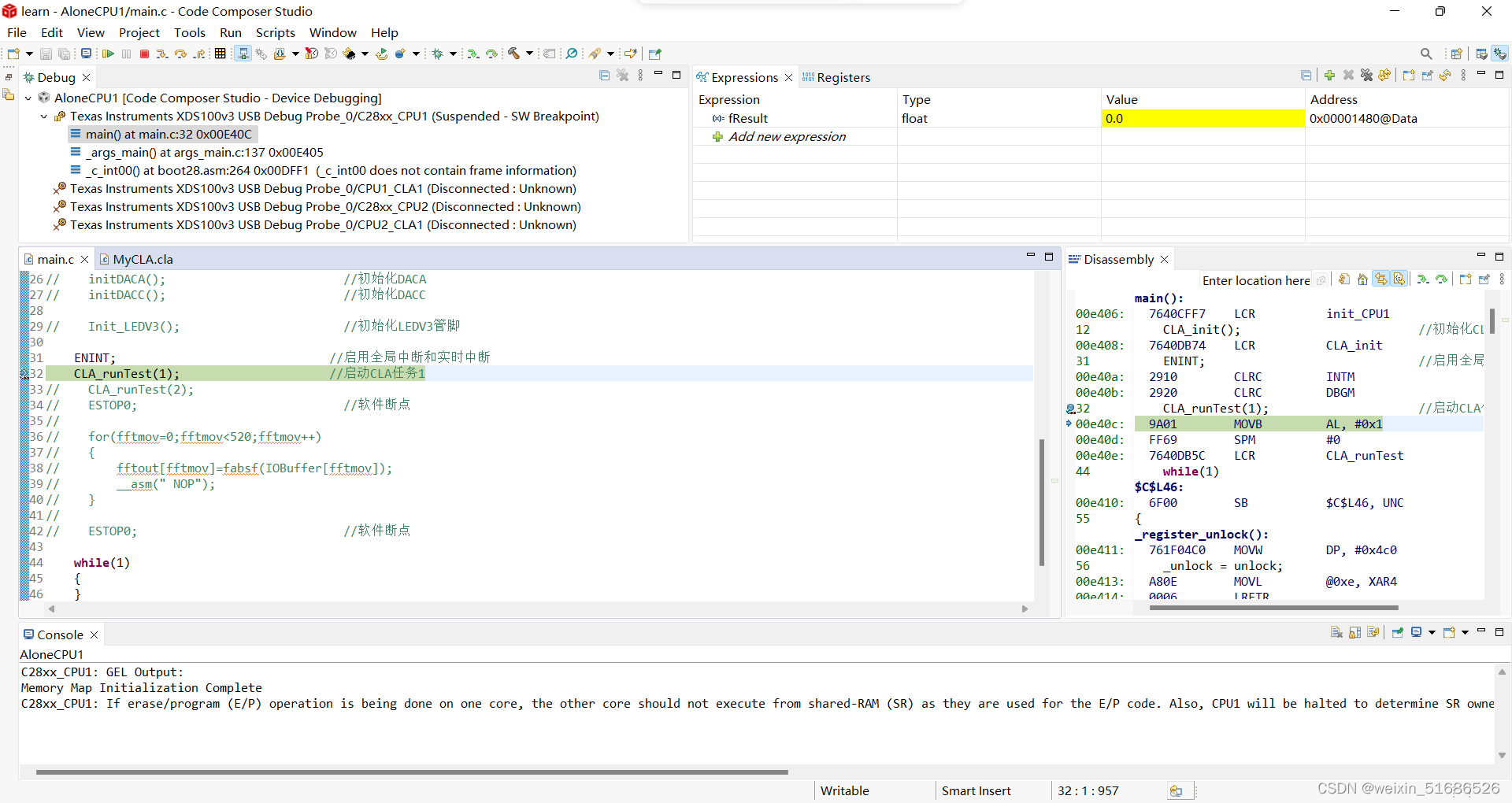
Task: Click the Assembly Step Over toolbar icon
Action: [x=491, y=54]
